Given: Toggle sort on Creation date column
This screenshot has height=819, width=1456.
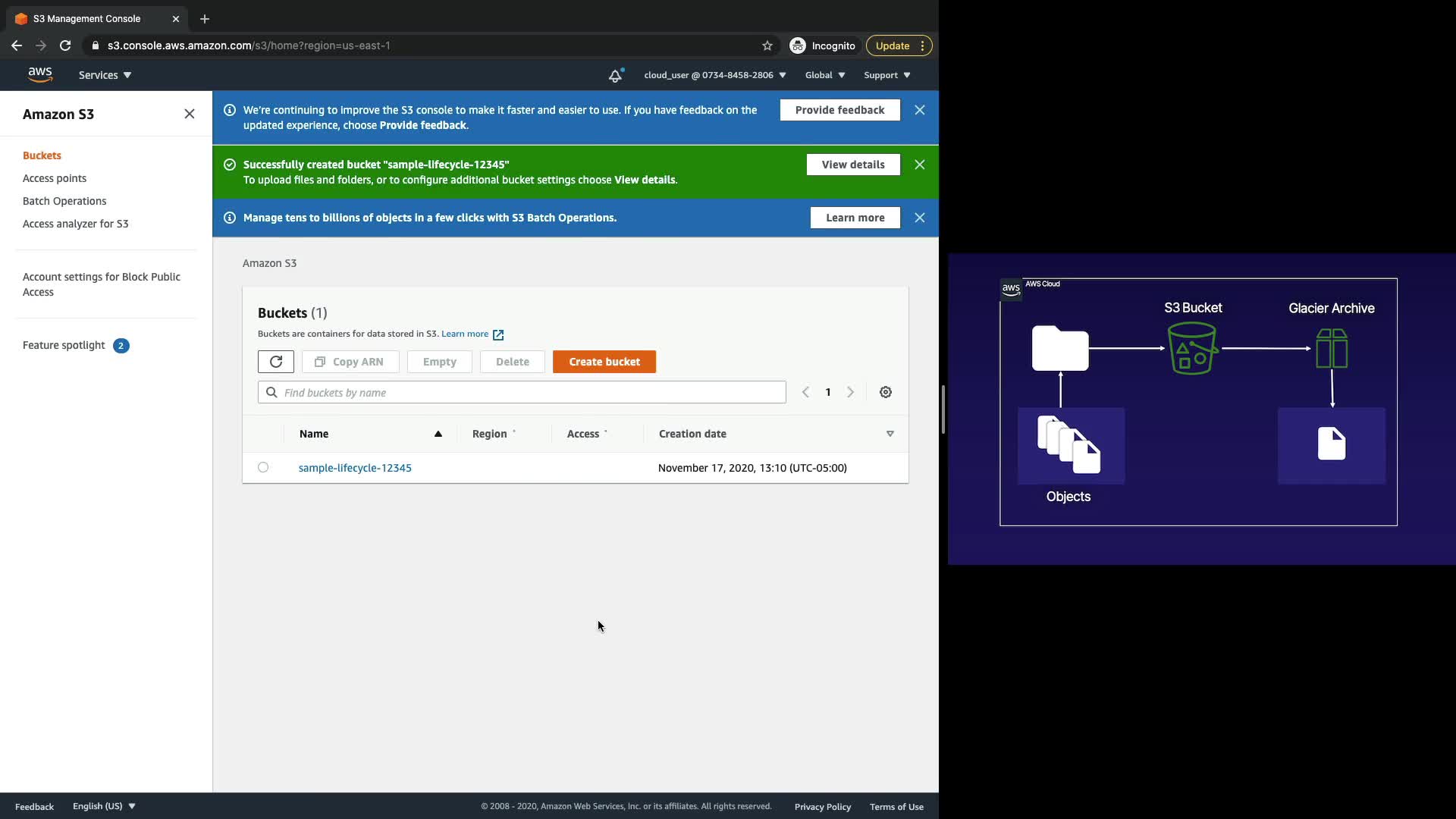Looking at the screenshot, I should 890,434.
